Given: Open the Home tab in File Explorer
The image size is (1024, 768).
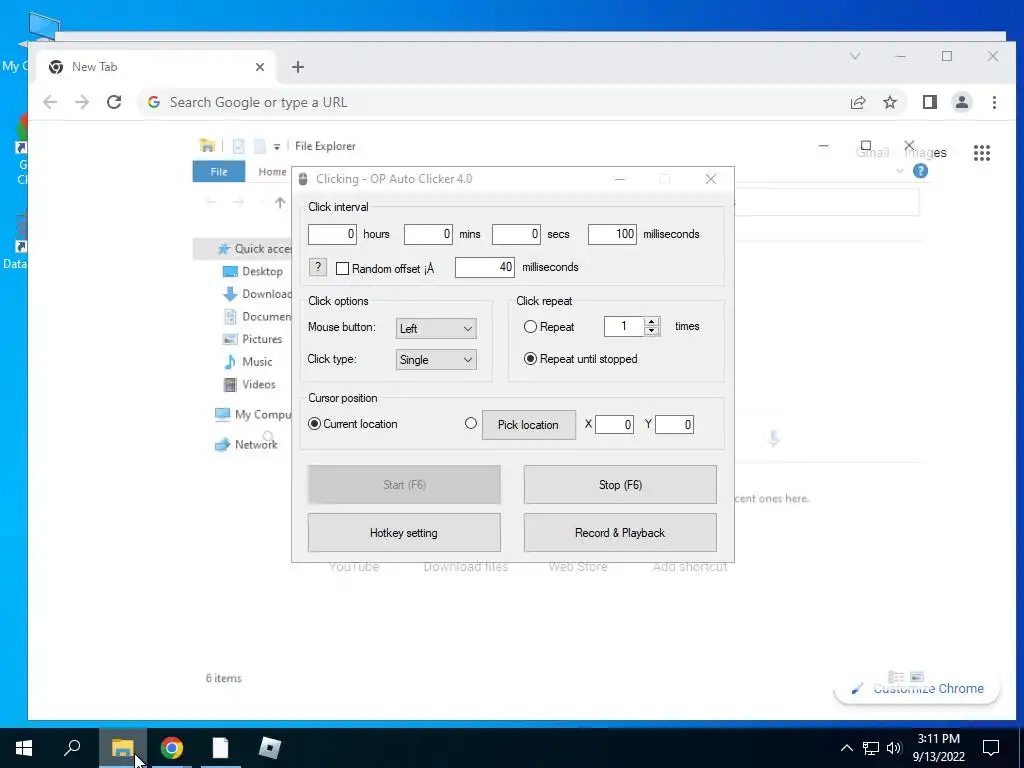Looking at the screenshot, I should coord(272,172).
